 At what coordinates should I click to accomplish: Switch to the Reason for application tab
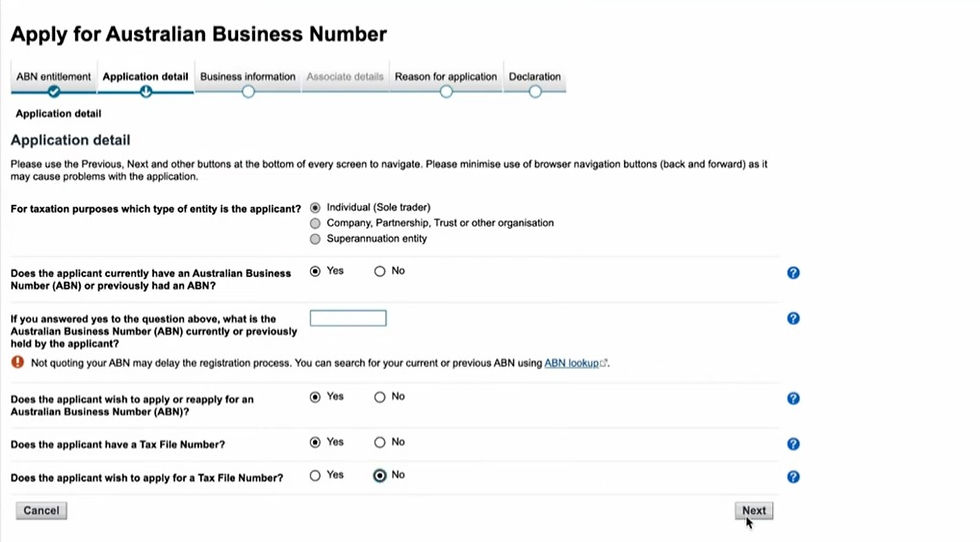[x=446, y=76]
